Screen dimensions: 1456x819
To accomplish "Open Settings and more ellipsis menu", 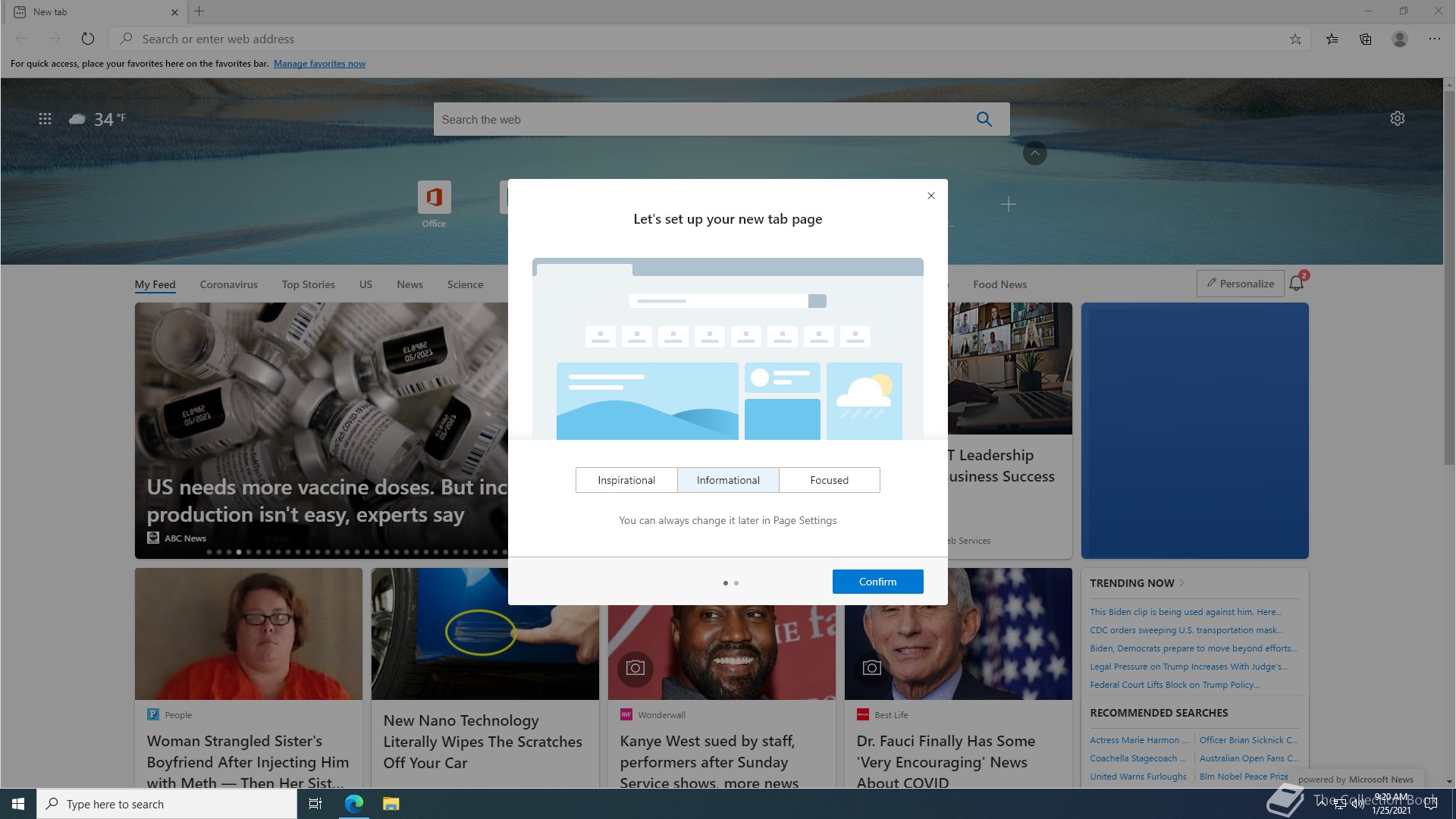I will (1435, 39).
